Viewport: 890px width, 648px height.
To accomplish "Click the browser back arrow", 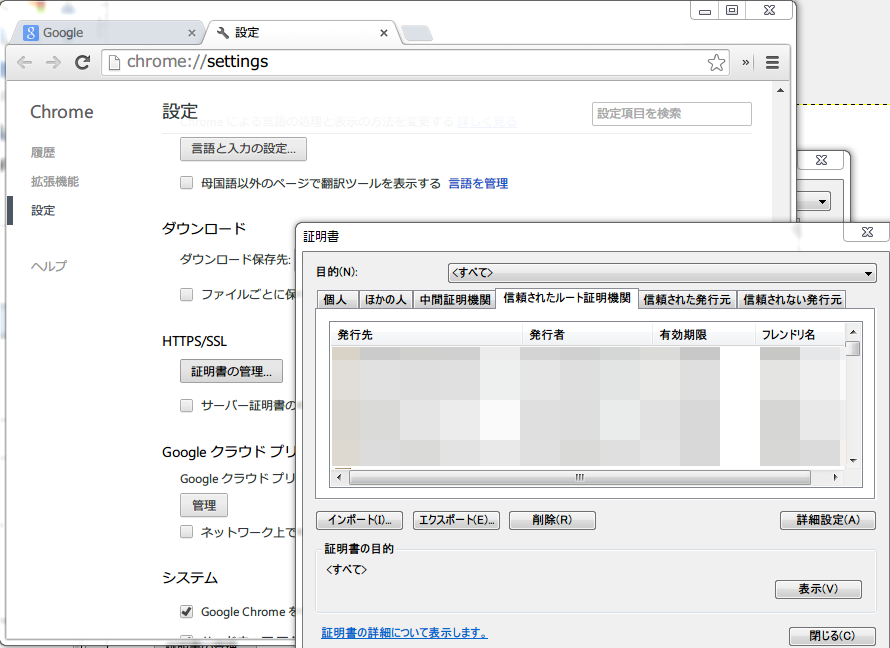I will (x=24, y=62).
